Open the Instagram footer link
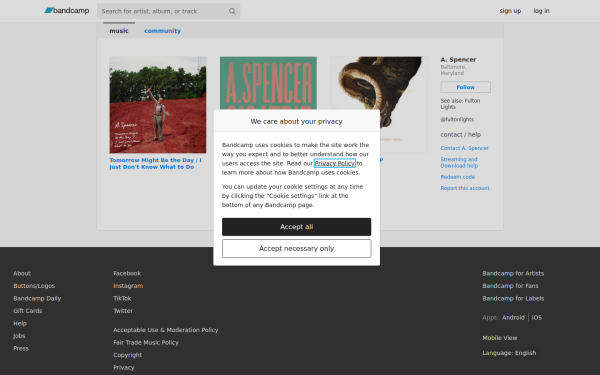This screenshot has height=375, width=600. click(x=128, y=286)
